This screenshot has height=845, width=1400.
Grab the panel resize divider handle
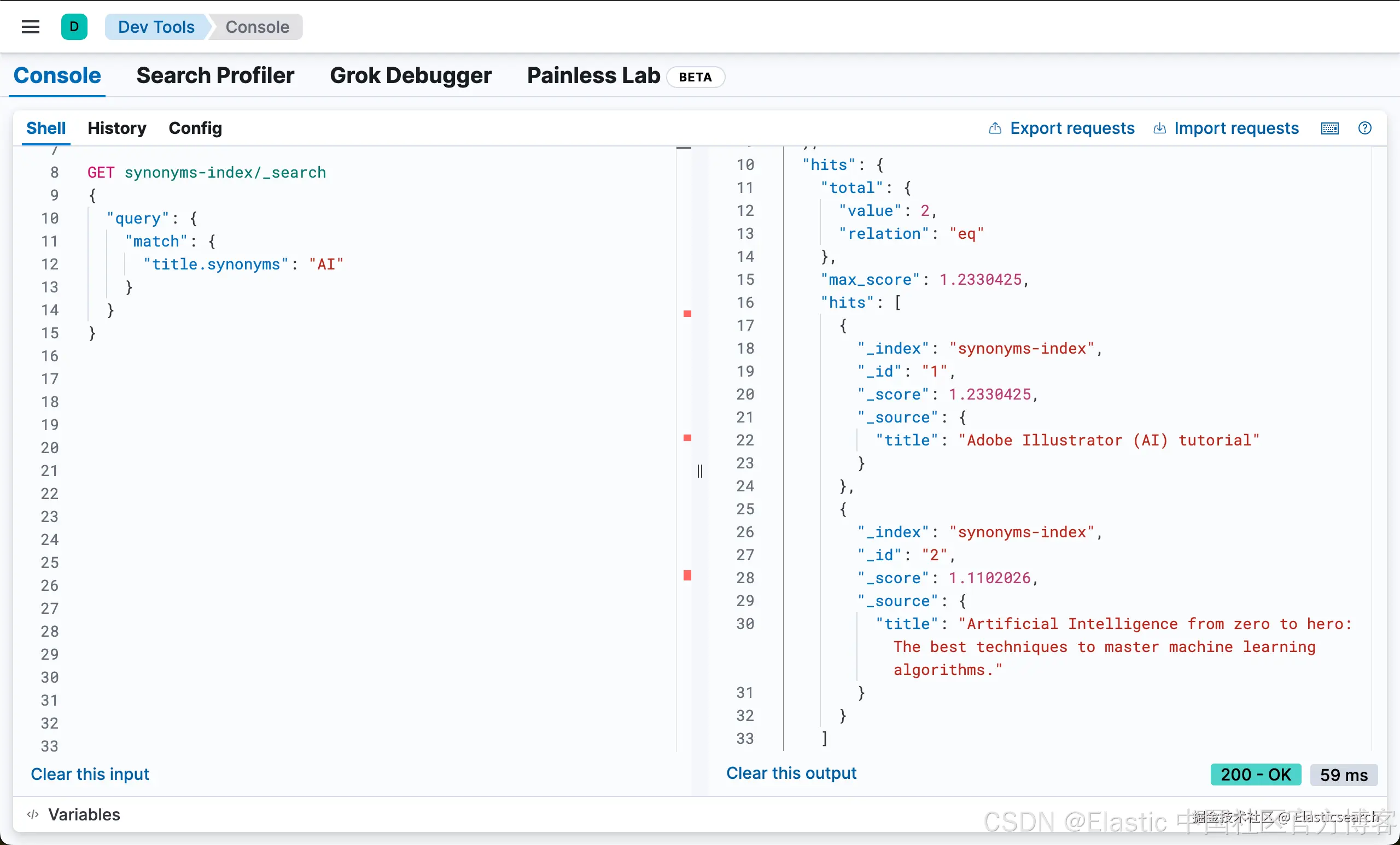pos(700,471)
